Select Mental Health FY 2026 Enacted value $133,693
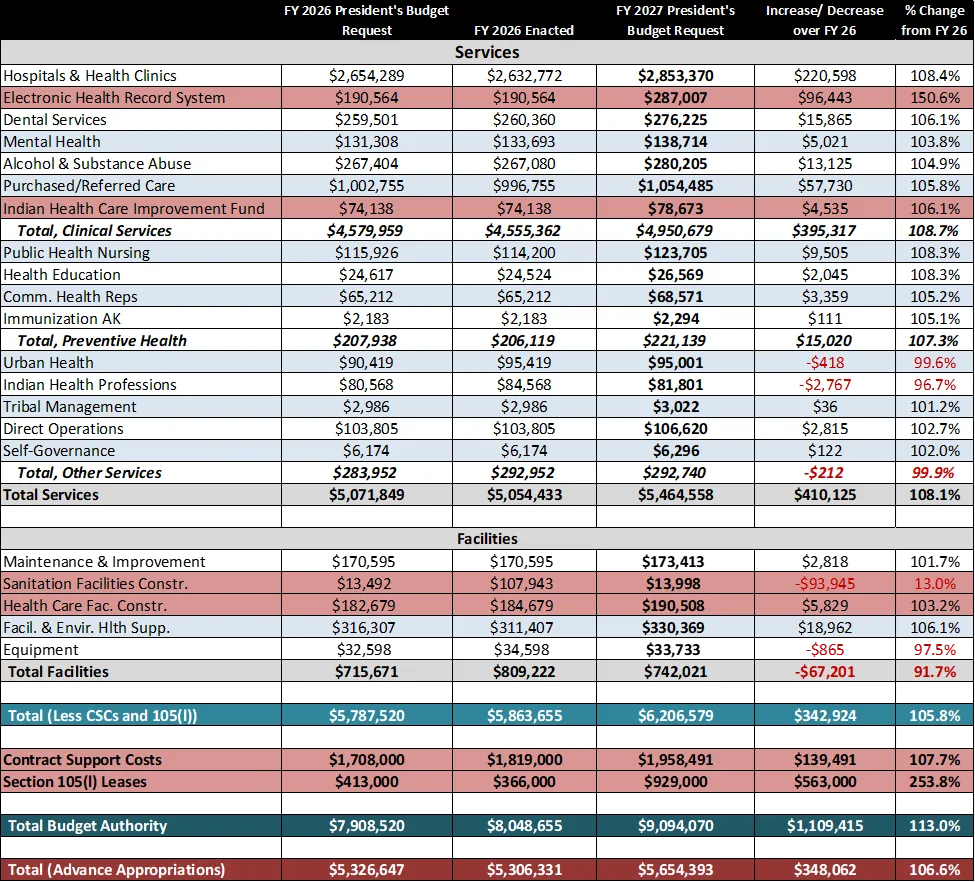The height and width of the screenshot is (882, 975). 524,142
